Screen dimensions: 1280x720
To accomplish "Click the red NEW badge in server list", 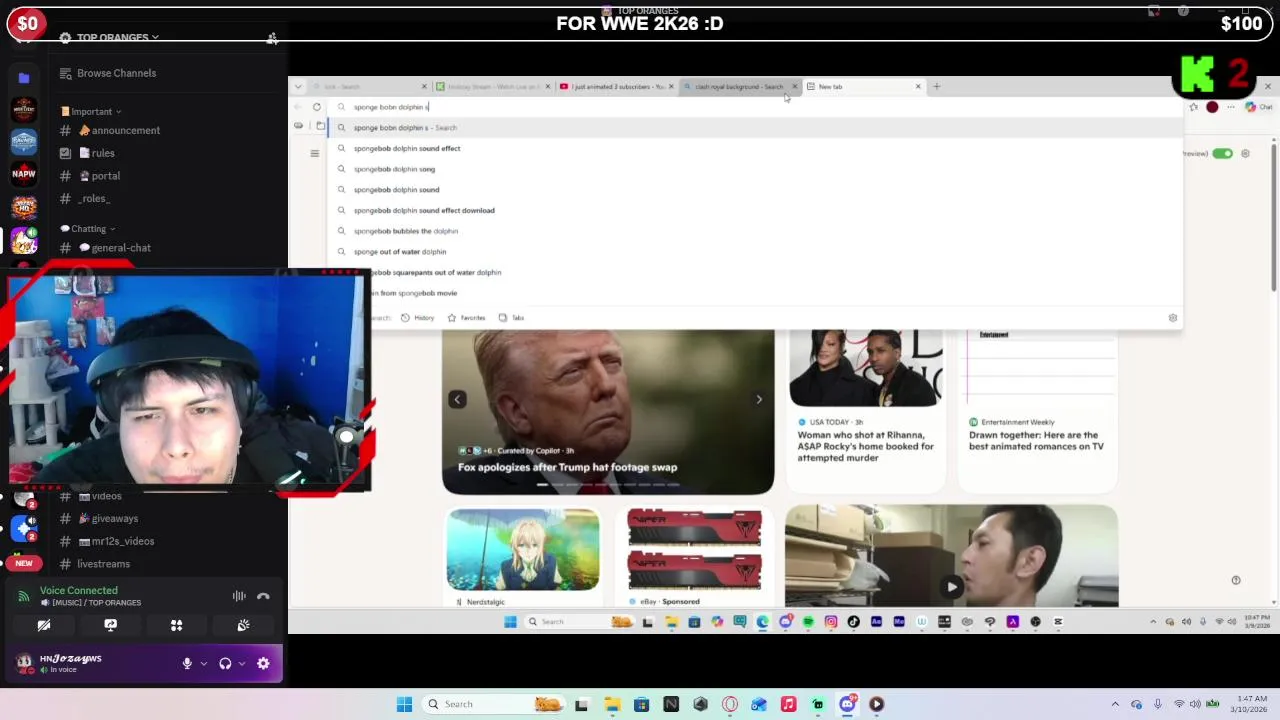I will pos(24,563).
